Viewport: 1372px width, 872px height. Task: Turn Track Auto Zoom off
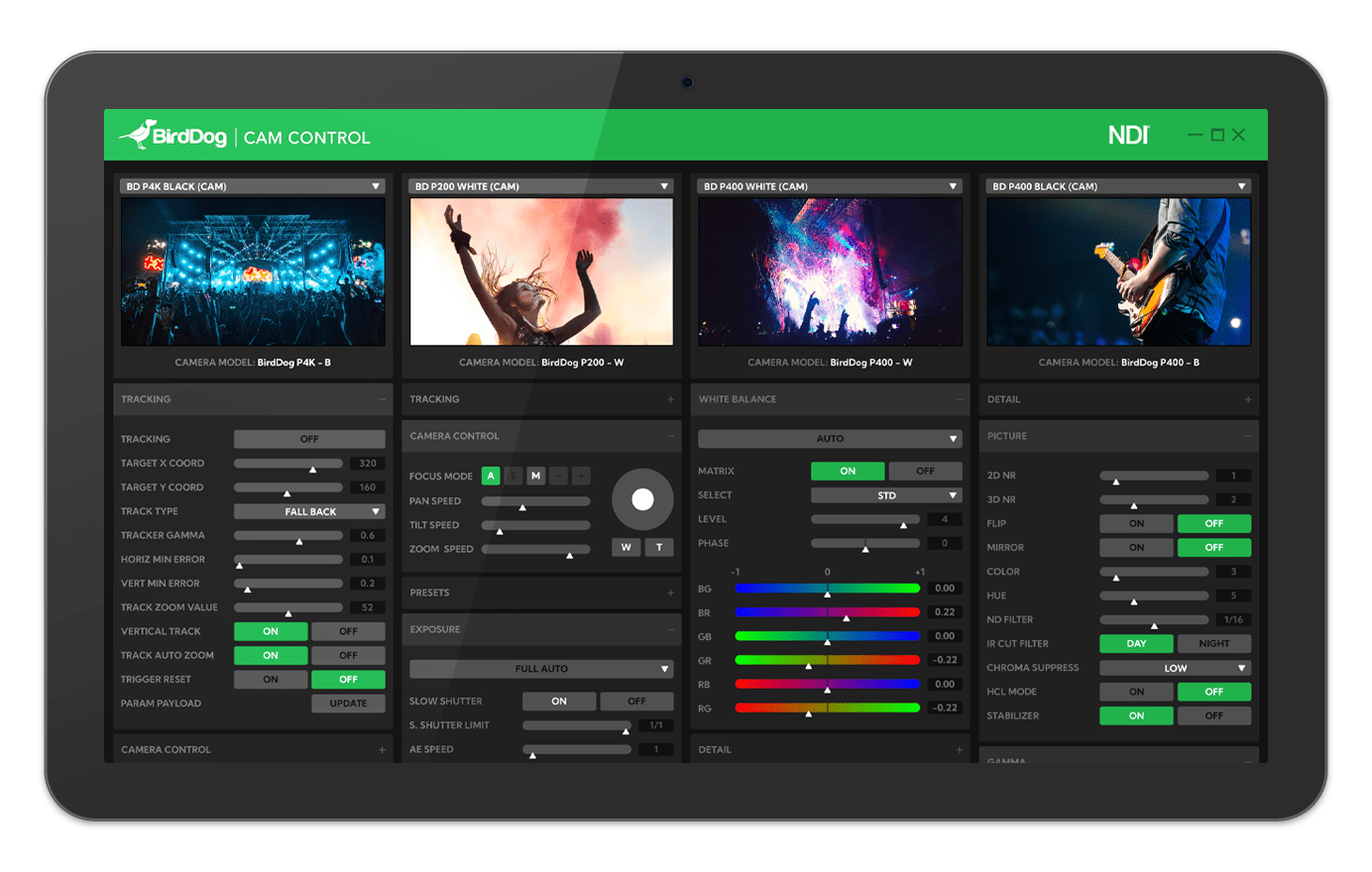coord(348,655)
